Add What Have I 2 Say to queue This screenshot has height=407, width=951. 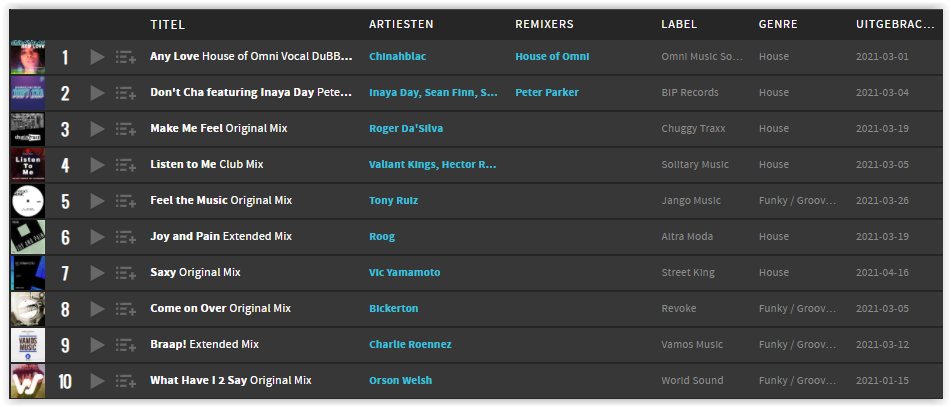126,381
